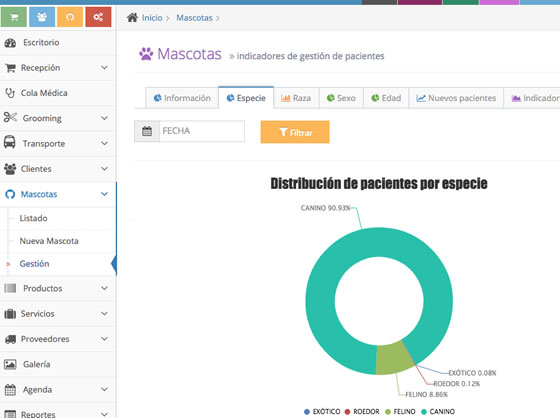The height and width of the screenshot is (420, 560).
Task: Open the Nuevos pacientes tab
Action: pos(456,98)
